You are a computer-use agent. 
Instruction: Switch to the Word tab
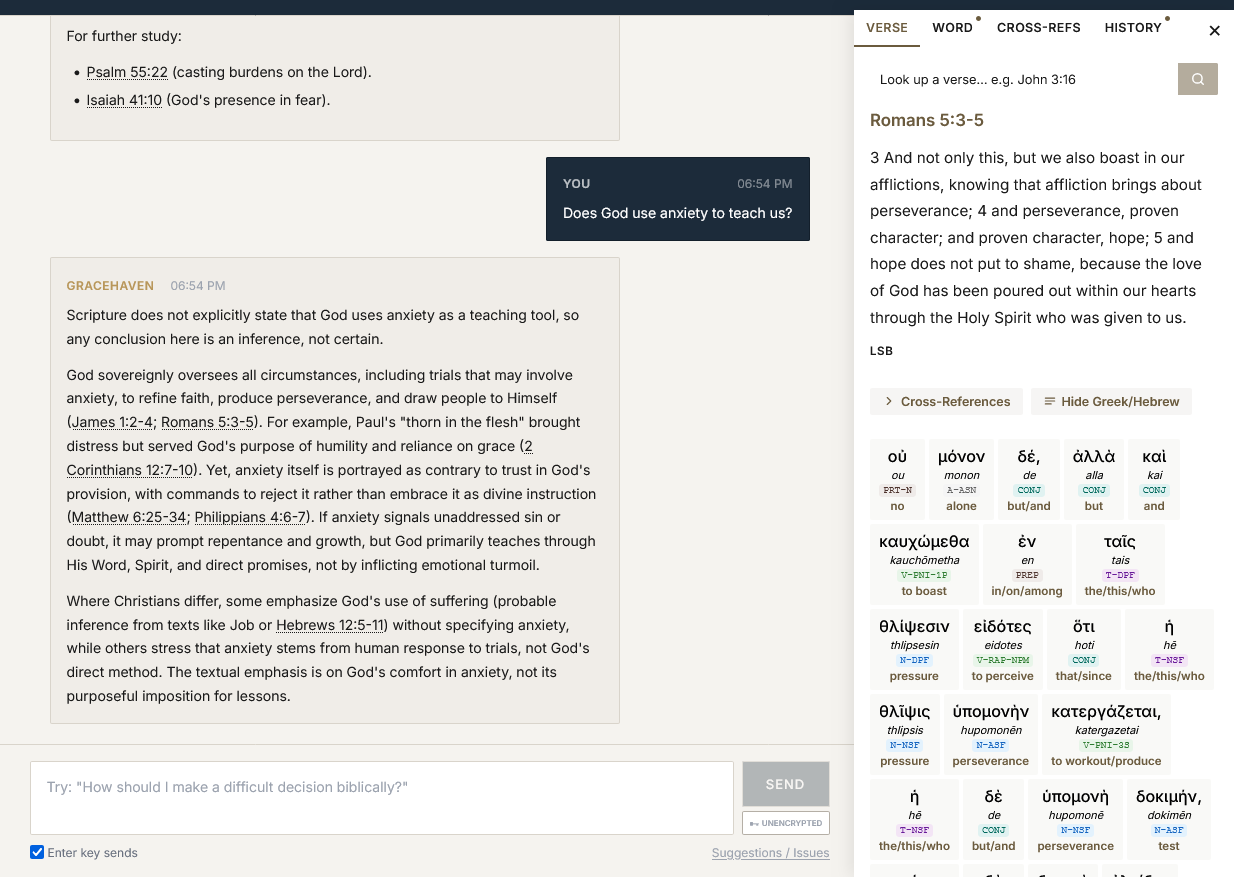point(952,28)
